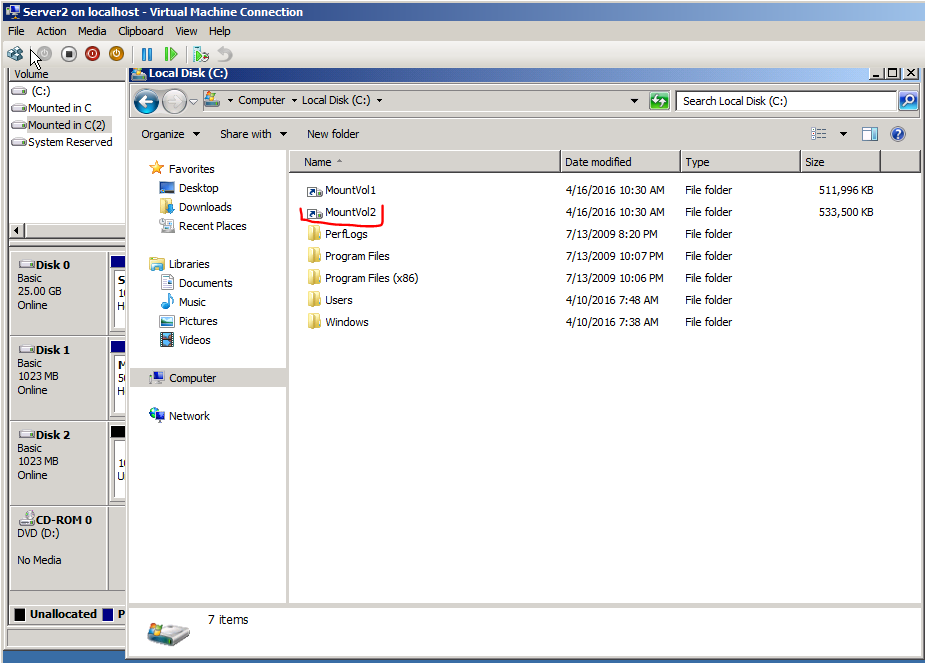Open the File menu

pyautogui.click(x=16, y=31)
